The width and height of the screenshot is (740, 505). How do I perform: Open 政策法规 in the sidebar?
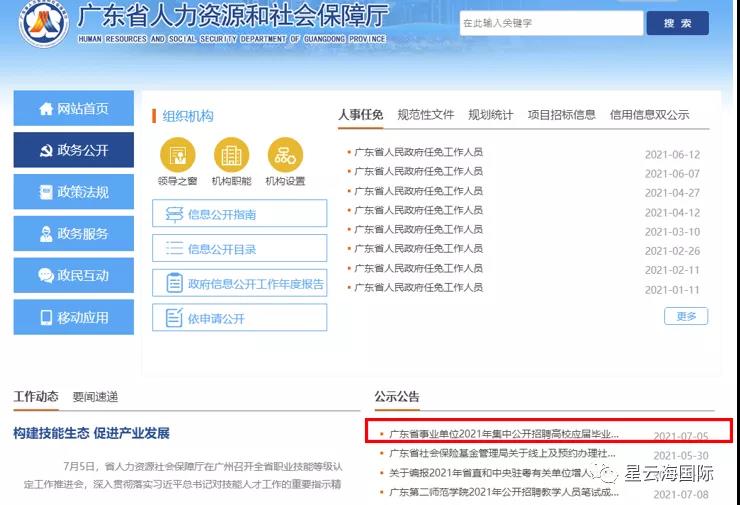pyautogui.click(x=74, y=192)
